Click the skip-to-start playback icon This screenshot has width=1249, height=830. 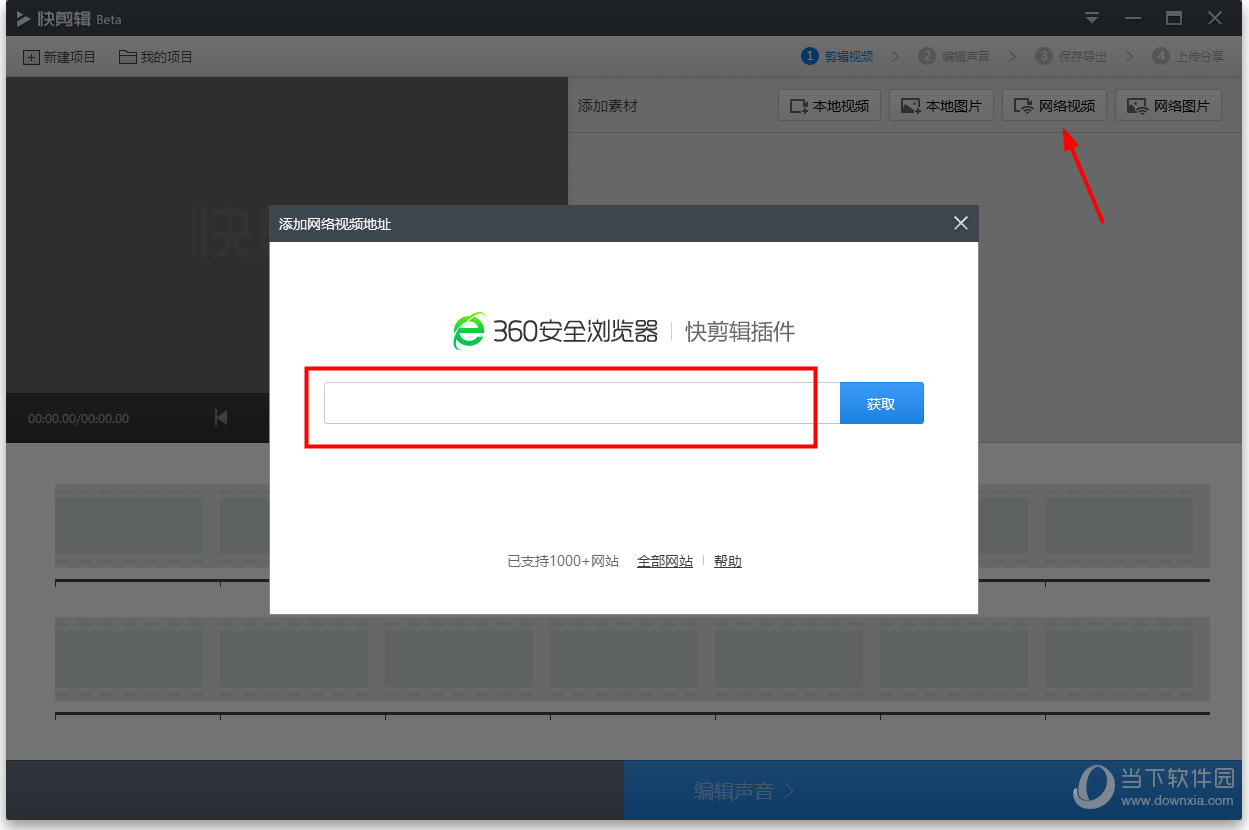click(x=221, y=417)
